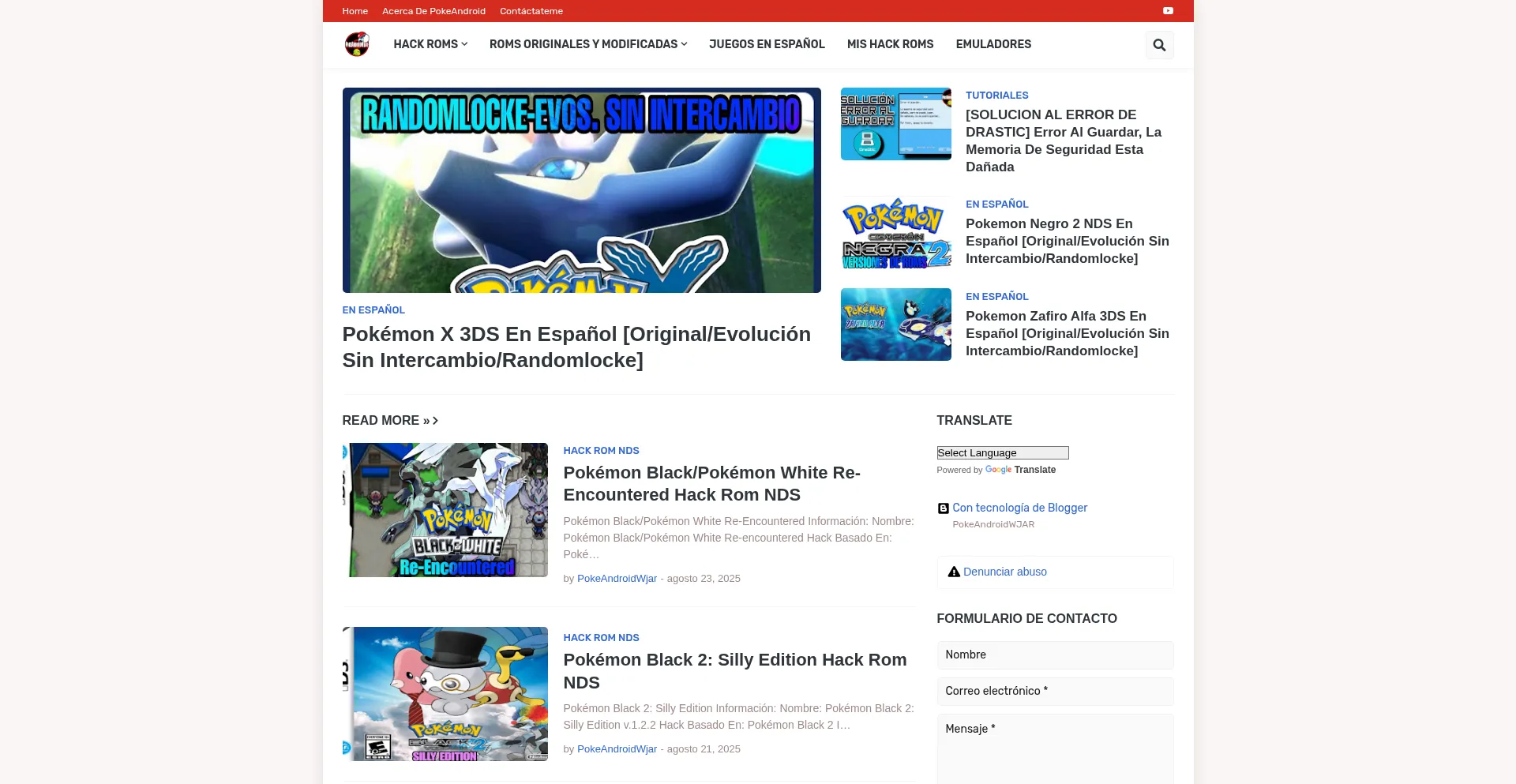Go to the Home link
Viewport: 1516px width, 784px height.
click(355, 11)
